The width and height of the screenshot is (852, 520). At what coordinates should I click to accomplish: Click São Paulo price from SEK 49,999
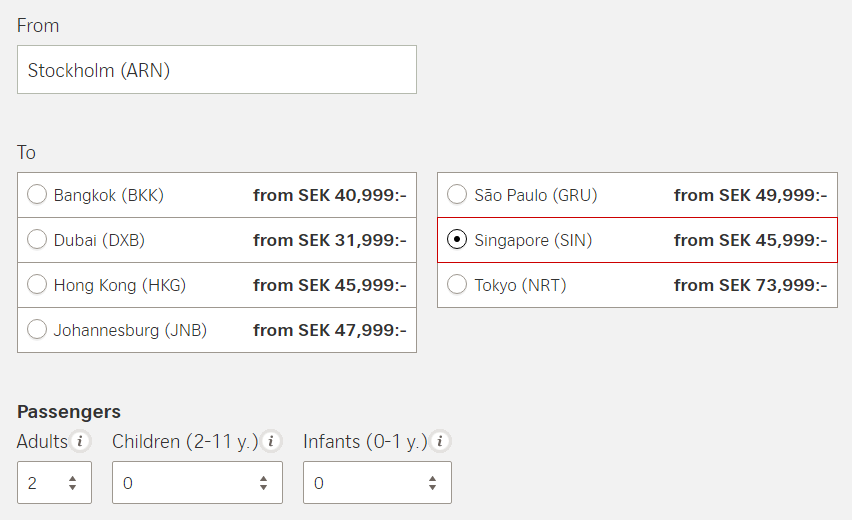tap(750, 195)
